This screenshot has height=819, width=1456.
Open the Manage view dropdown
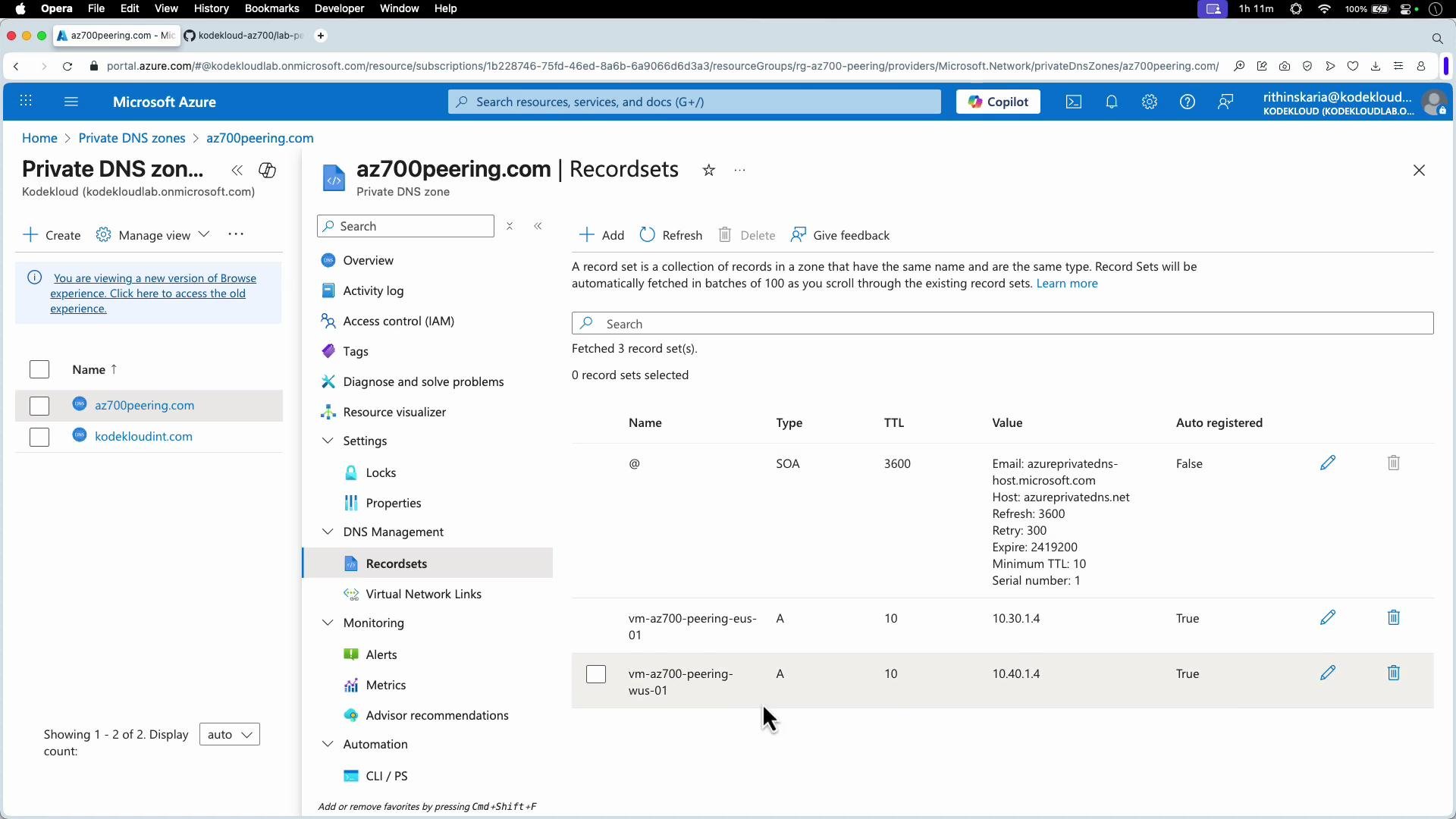coord(152,235)
